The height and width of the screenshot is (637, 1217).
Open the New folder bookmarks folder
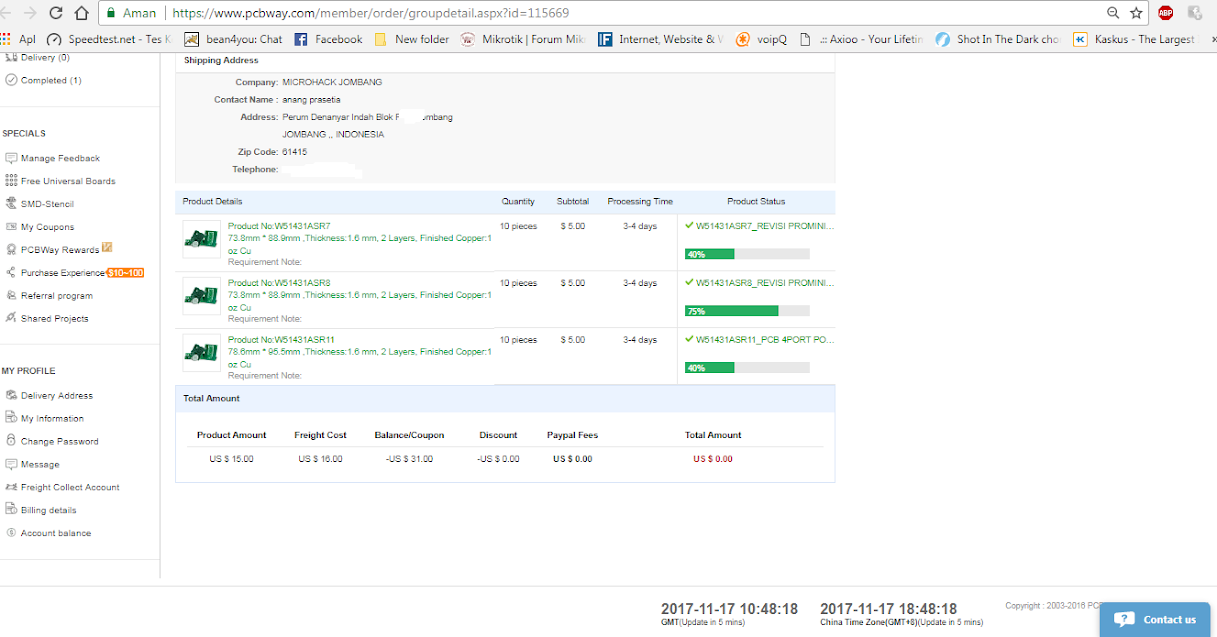tap(412, 39)
